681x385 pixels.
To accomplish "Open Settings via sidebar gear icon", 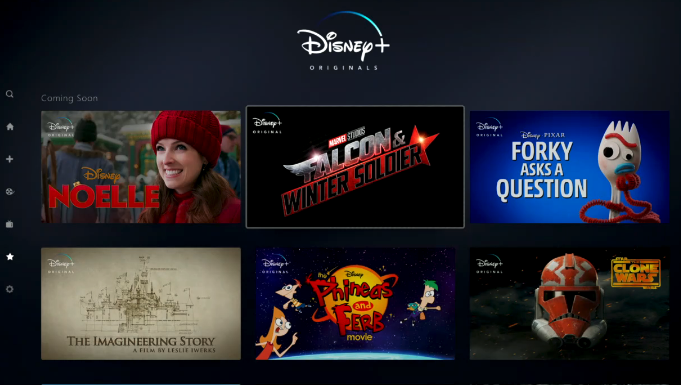I will (10, 289).
